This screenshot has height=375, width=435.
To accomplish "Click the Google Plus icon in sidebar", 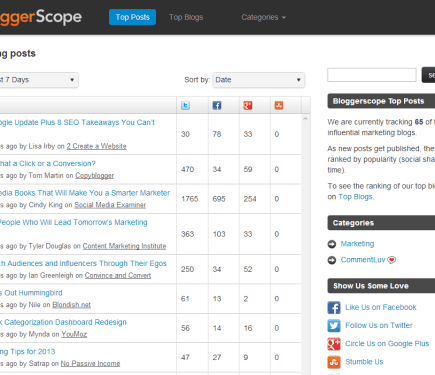I will click(x=334, y=344).
